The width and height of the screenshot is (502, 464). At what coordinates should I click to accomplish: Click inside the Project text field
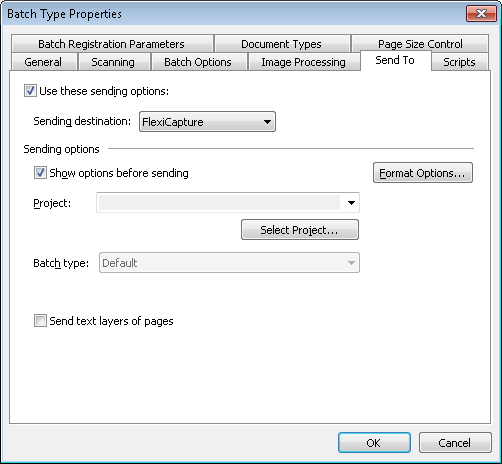219,203
